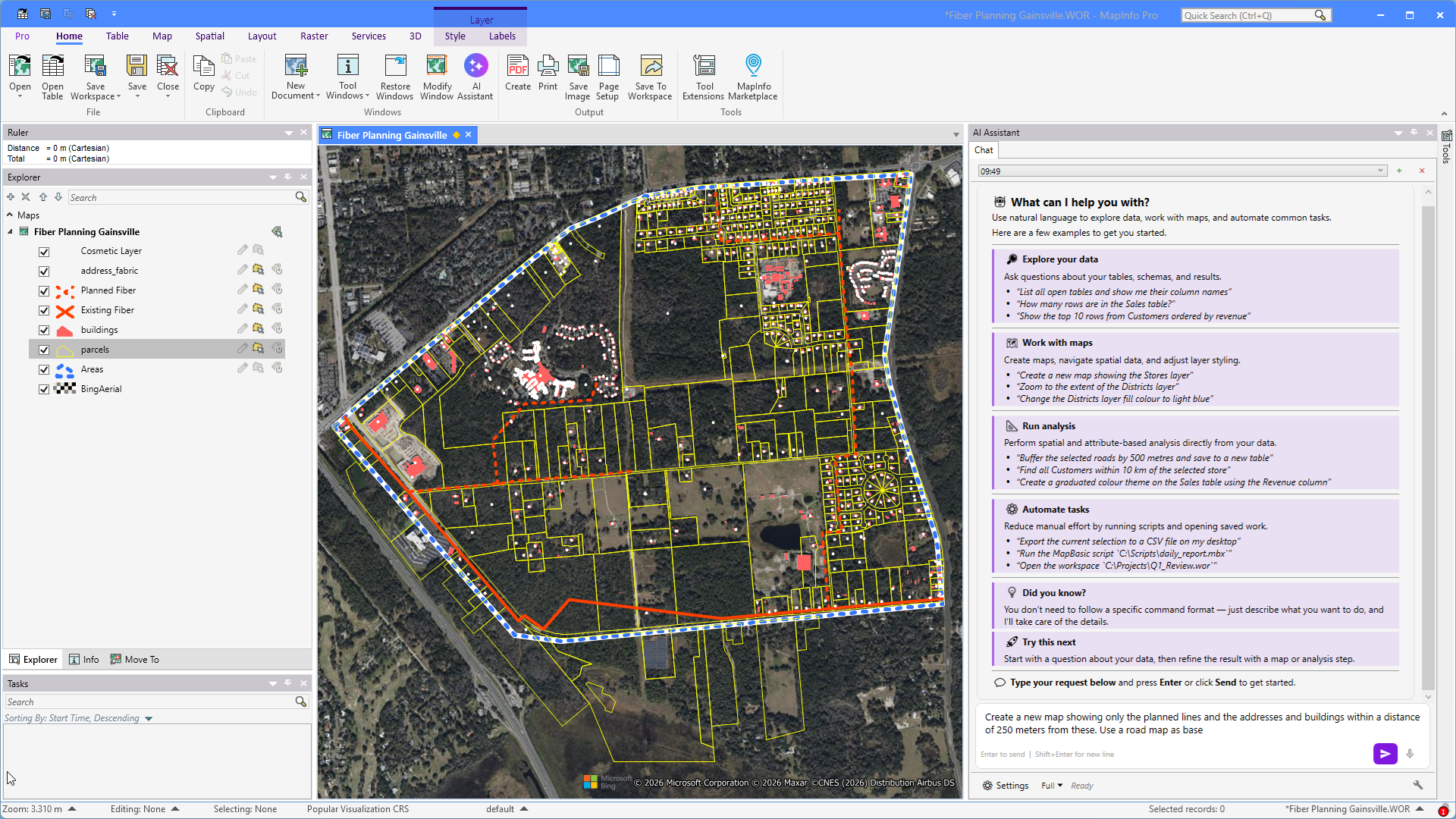
Task: Open the Editing layer status bar arrow
Action: 175,809
